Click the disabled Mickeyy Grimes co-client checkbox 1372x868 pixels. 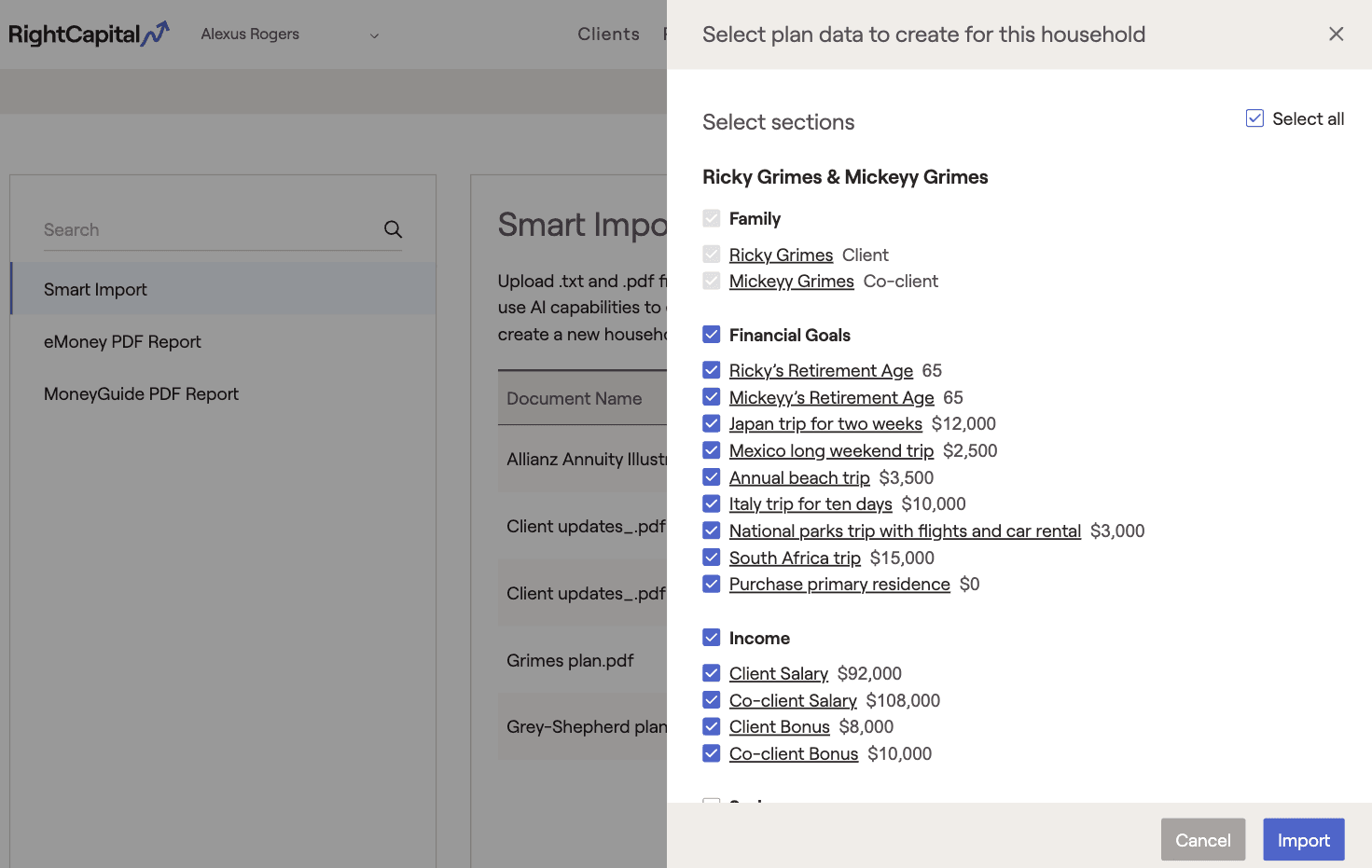point(712,281)
